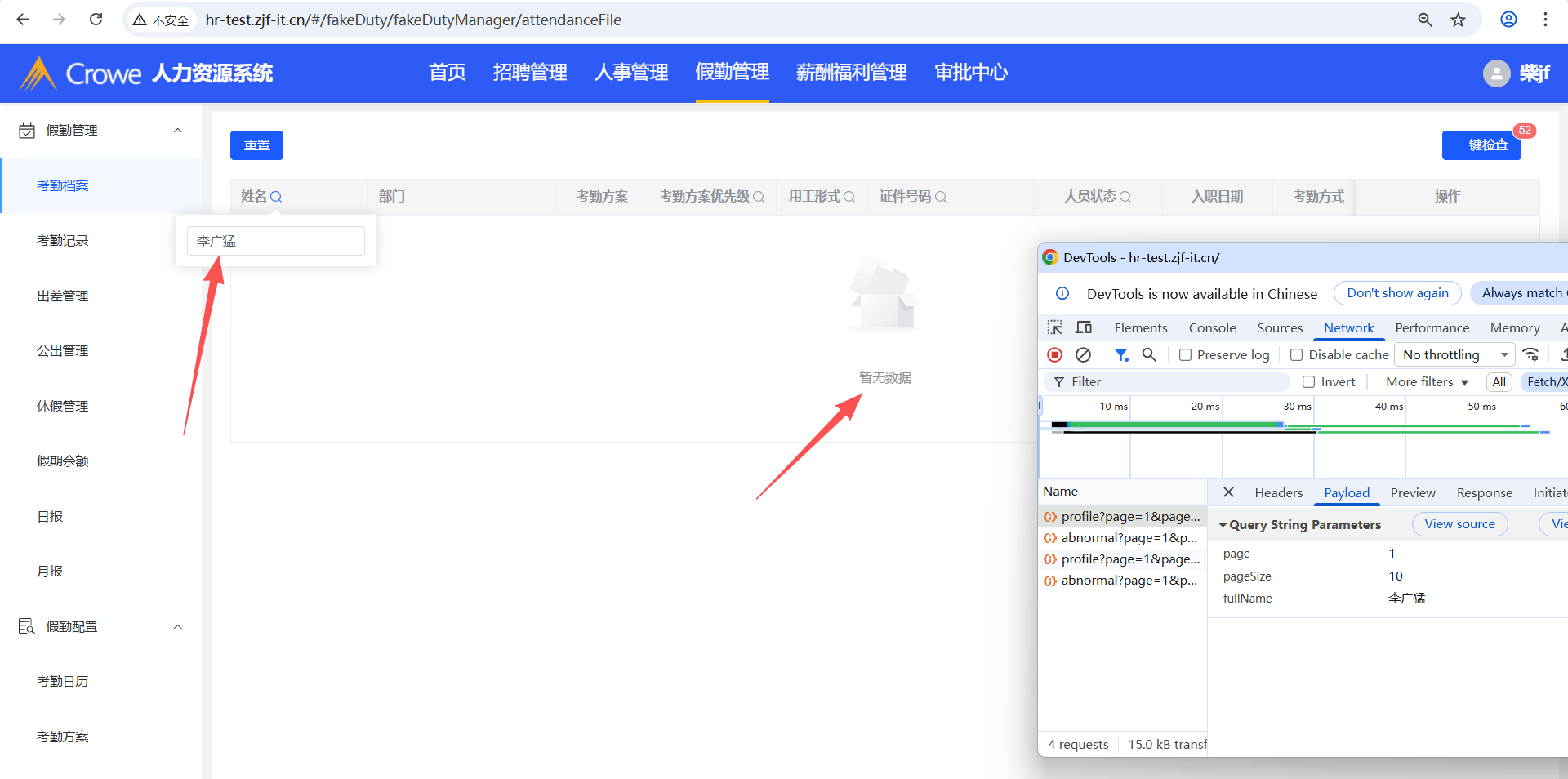Enable the Preserve log checkbox
Screen dimensions: 1568x779
(1185, 355)
